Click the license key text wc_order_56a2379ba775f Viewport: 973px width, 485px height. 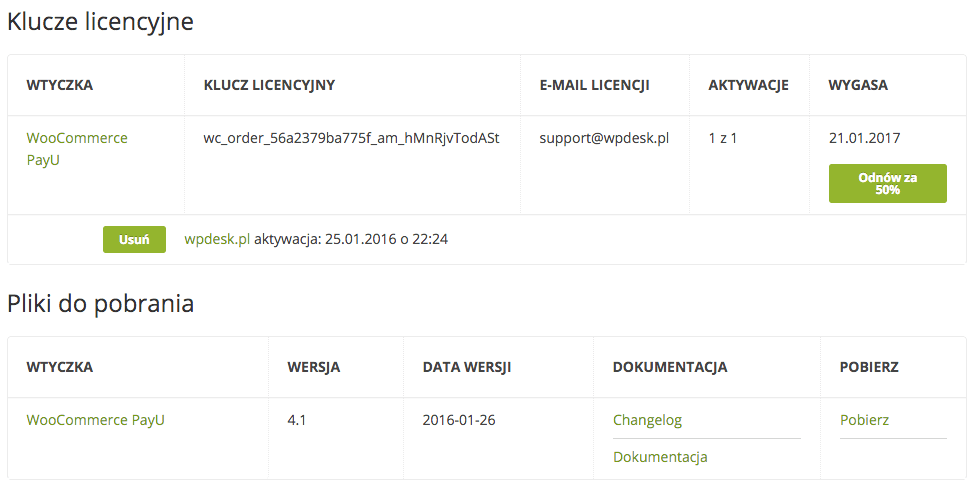tap(351, 138)
